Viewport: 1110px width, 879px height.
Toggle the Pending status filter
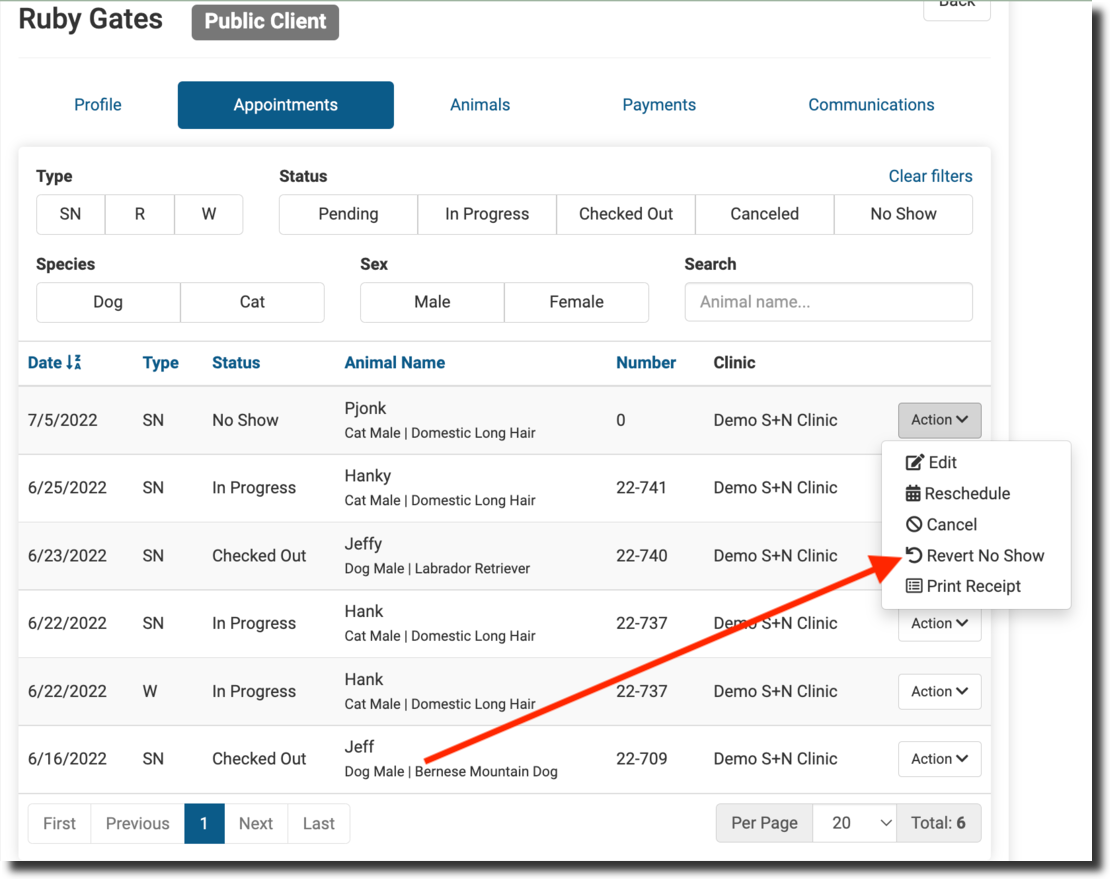348,214
